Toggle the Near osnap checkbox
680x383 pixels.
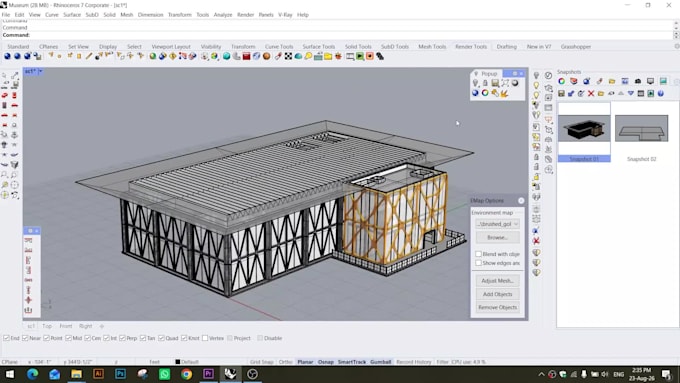click(x=25, y=338)
